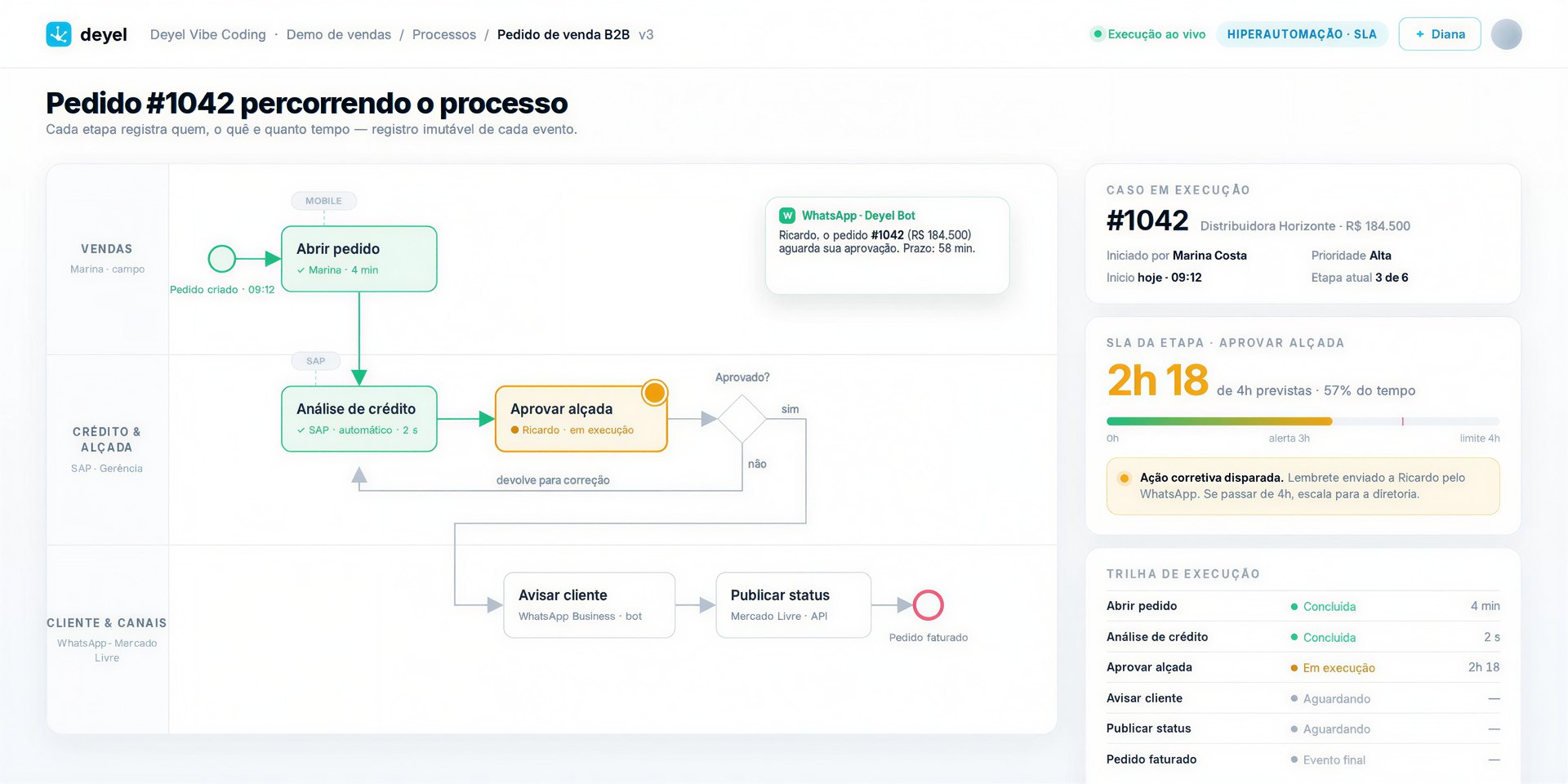Click the WhatsApp - Deyel Bot message card

pyautogui.click(x=888, y=246)
